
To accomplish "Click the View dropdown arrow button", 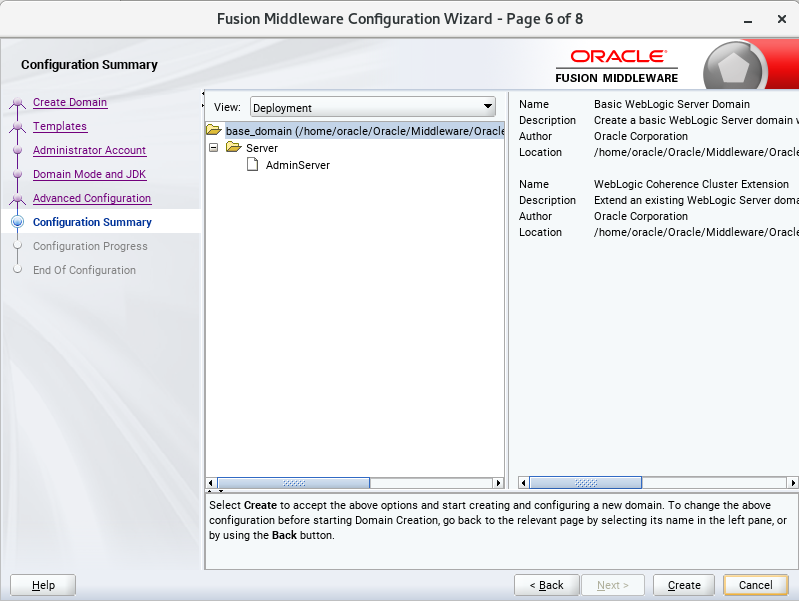I will (x=487, y=107).
